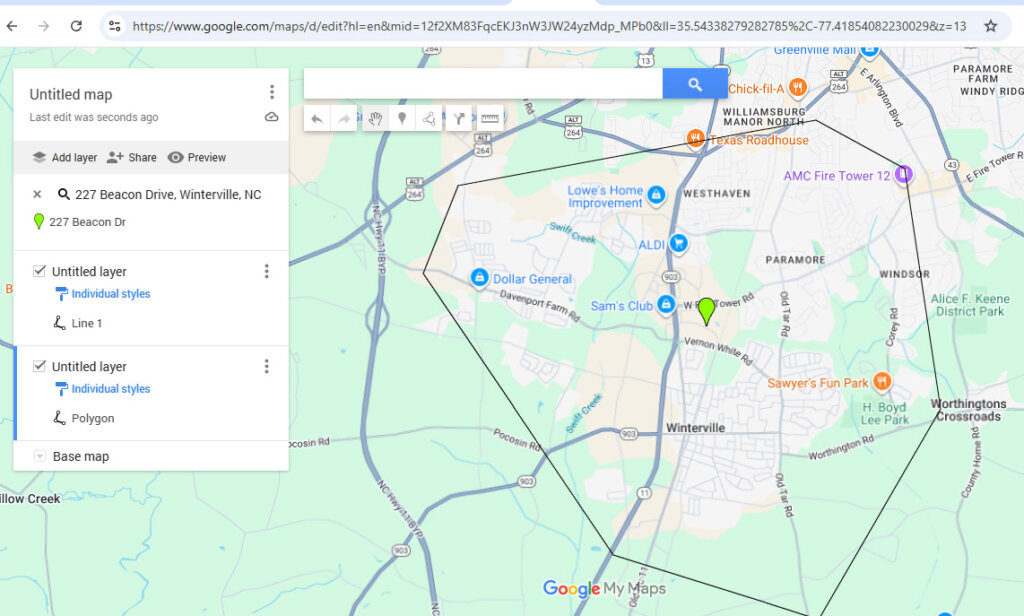Open options menu for Line 1 layer
The width and height of the screenshot is (1024, 616).
click(266, 271)
